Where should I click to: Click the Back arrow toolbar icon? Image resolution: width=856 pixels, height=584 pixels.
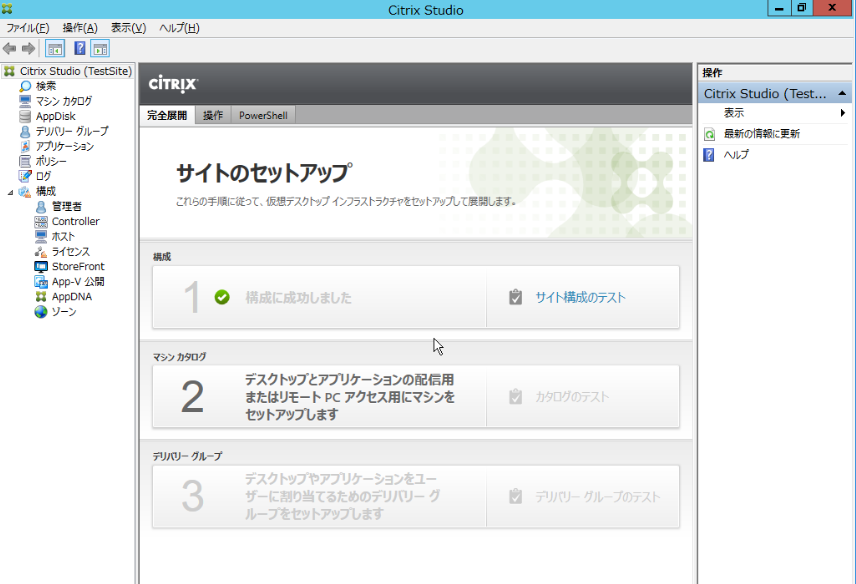pos(9,49)
